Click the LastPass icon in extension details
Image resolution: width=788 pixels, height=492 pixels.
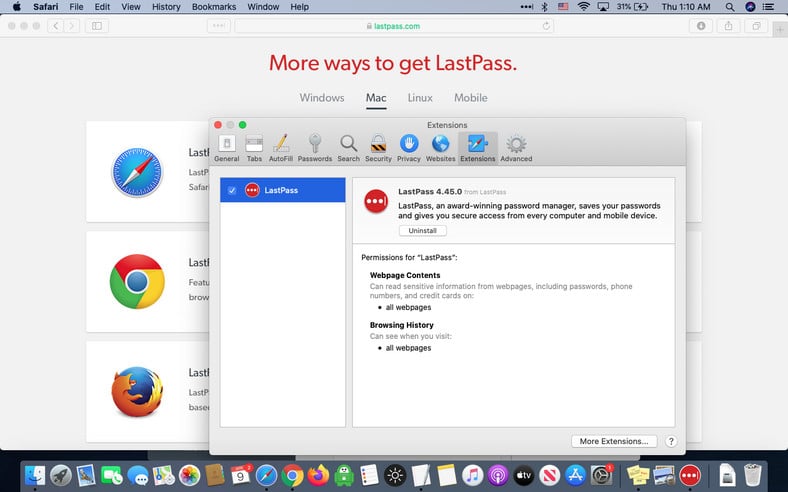[376, 202]
